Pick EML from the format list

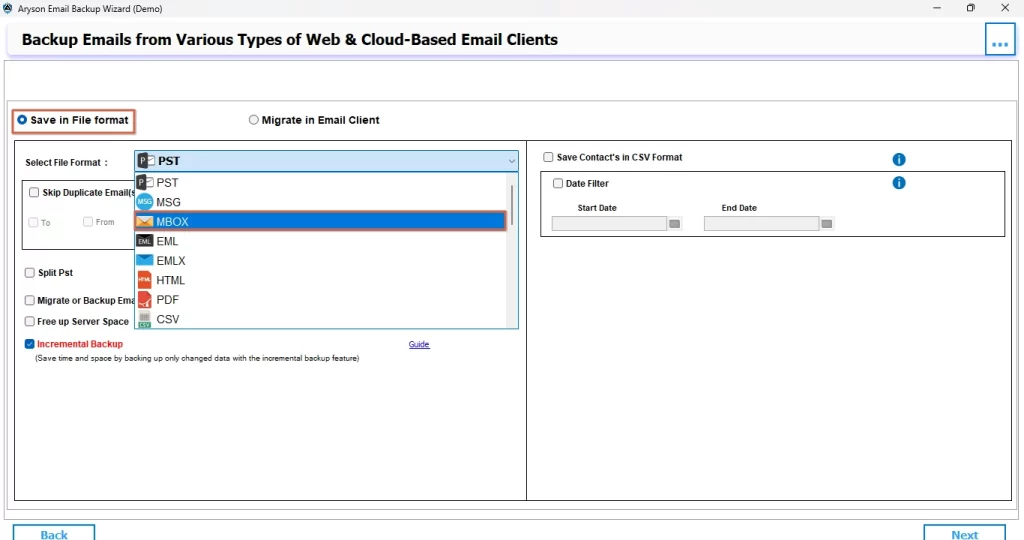click(321, 242)
